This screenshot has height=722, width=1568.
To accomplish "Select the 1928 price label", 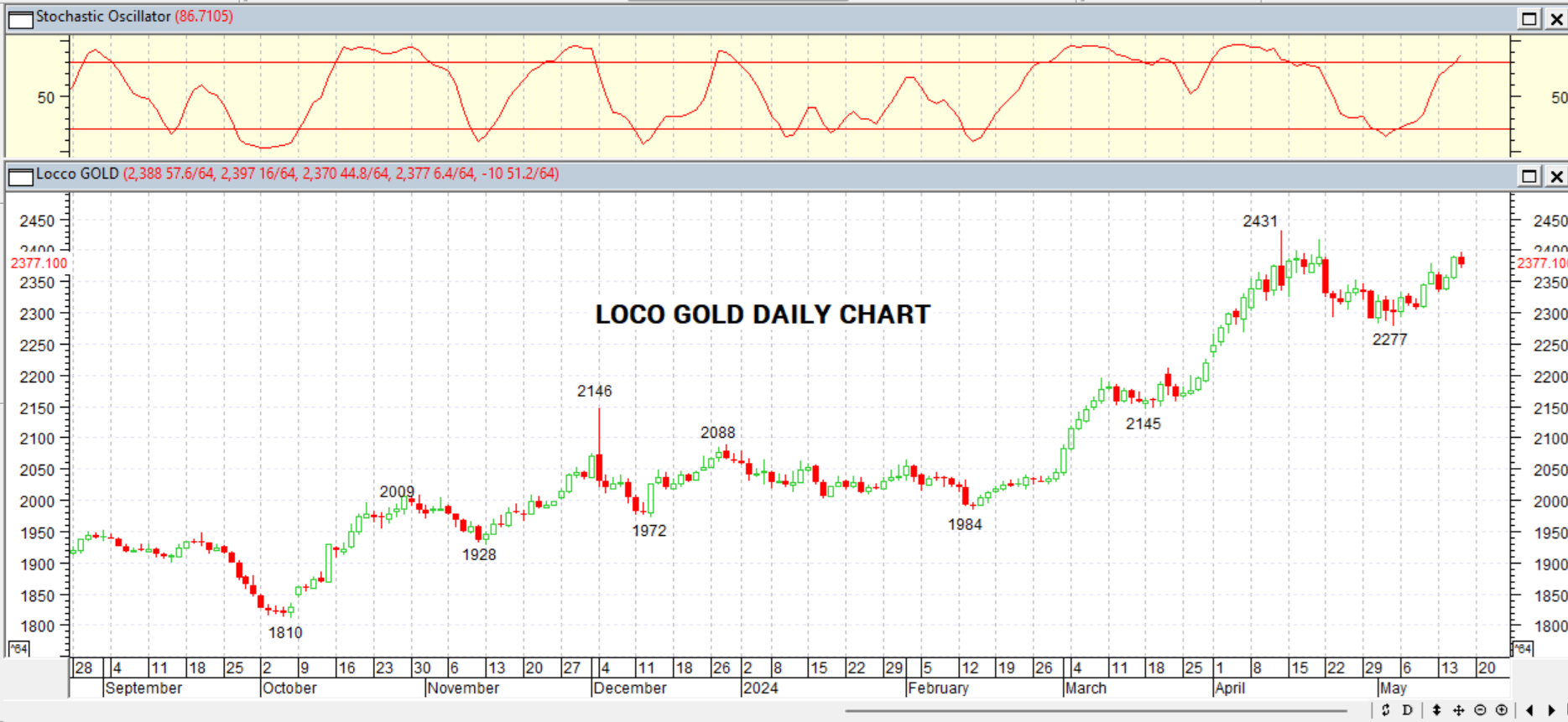I will coord(479,555).
